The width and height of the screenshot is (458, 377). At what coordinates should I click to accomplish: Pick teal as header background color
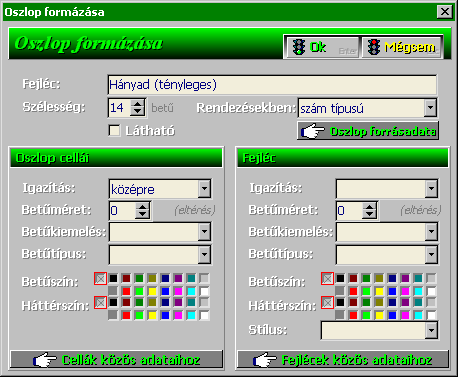point(418,303)
